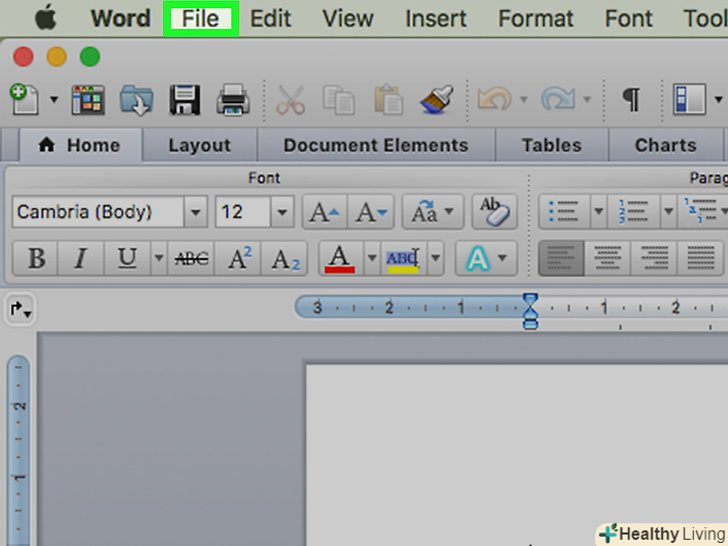Toggle Underline formatting

point(127,258)
